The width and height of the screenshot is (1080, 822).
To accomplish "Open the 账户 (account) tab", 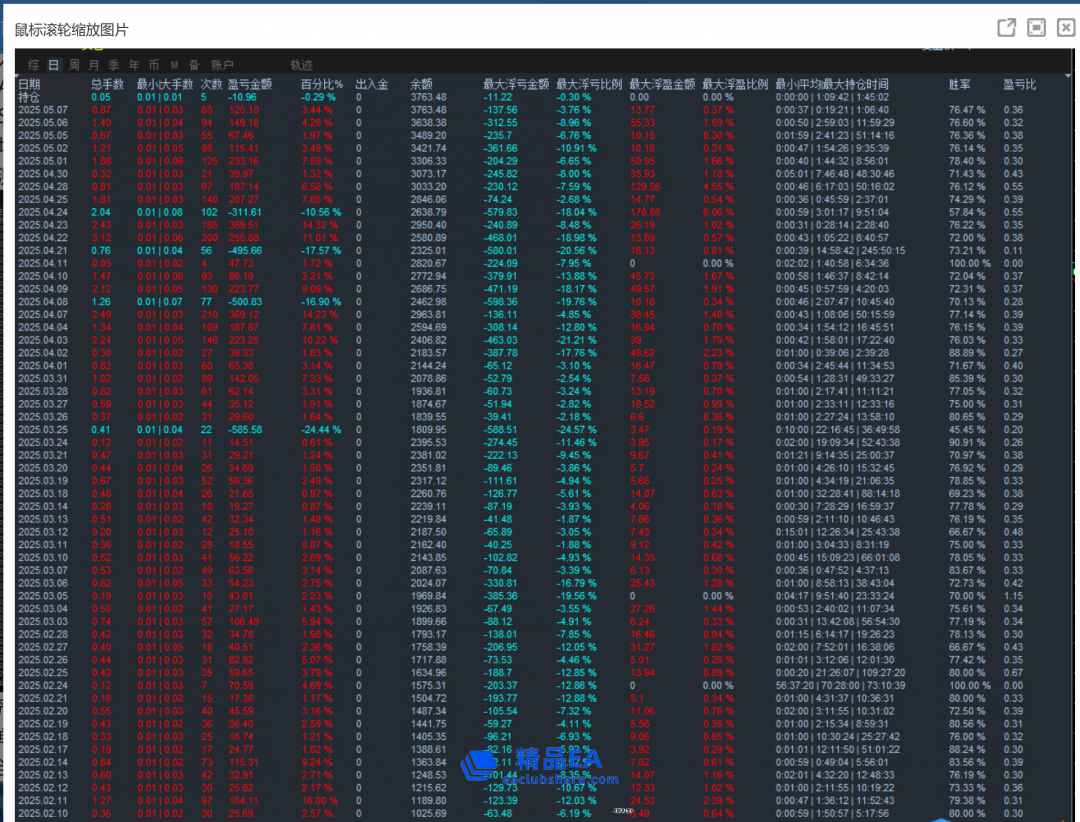I will click(x=222, y=65).
